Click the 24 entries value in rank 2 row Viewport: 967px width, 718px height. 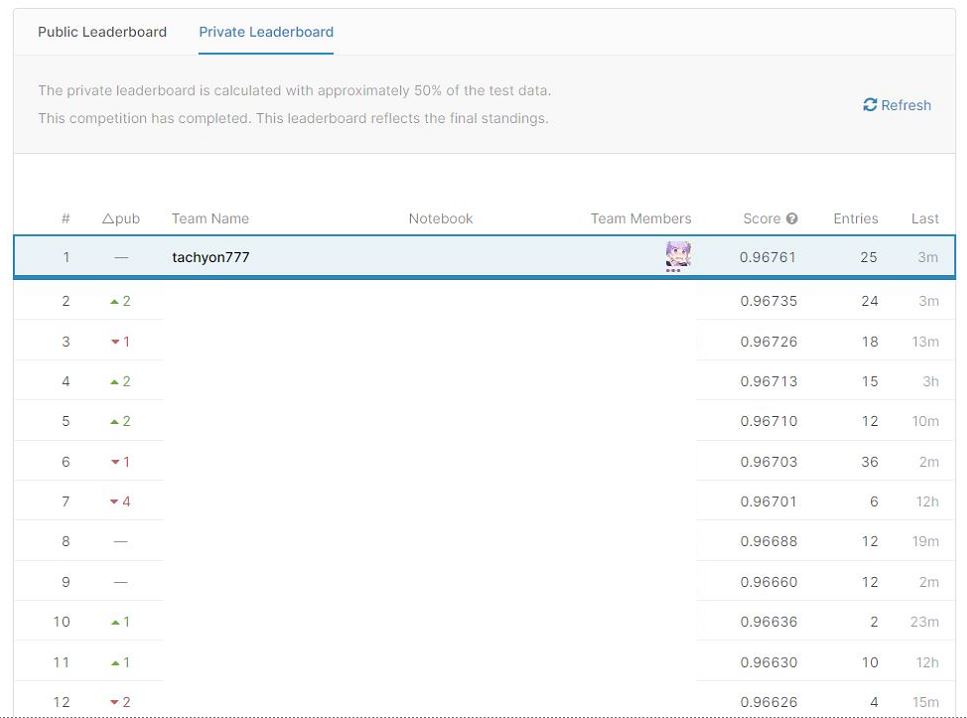pos(870,301)
